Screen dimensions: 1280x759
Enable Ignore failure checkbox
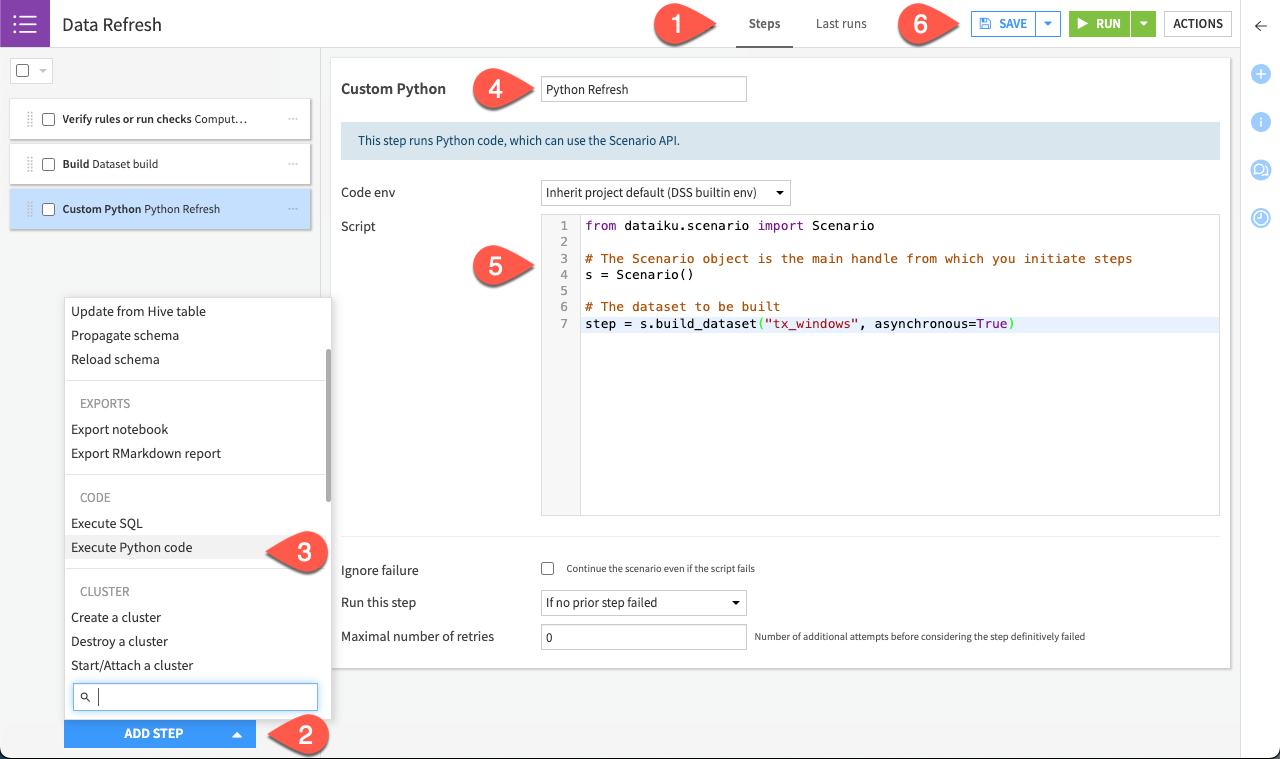[x=547, y=568]
